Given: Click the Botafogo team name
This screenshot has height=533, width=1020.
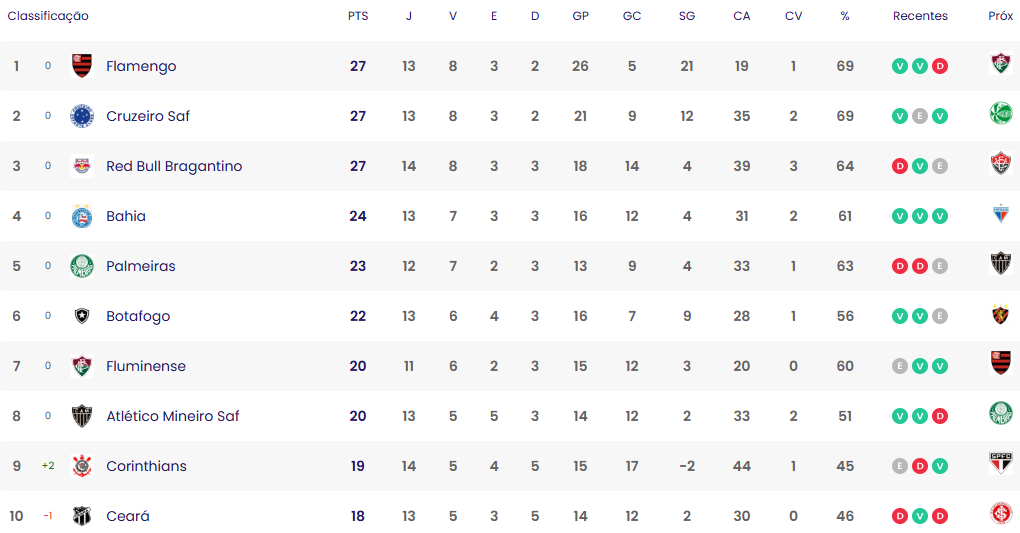Looking at the screenshot, I should pos(138,316).
